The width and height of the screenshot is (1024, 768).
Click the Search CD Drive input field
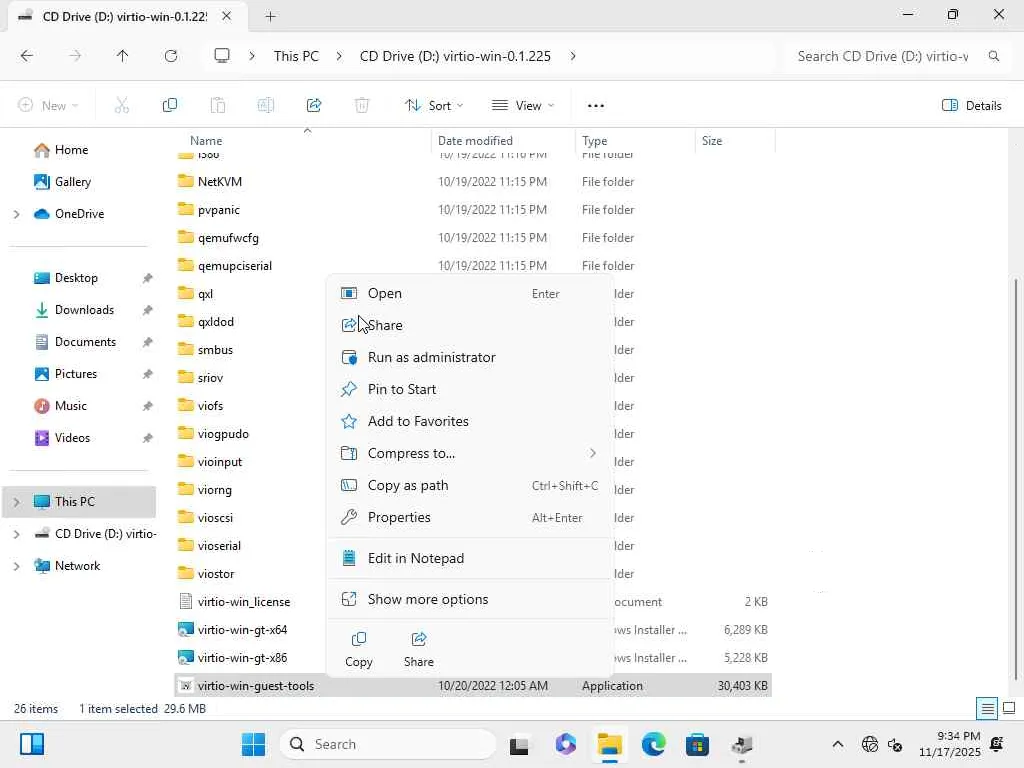click(883, 56)
